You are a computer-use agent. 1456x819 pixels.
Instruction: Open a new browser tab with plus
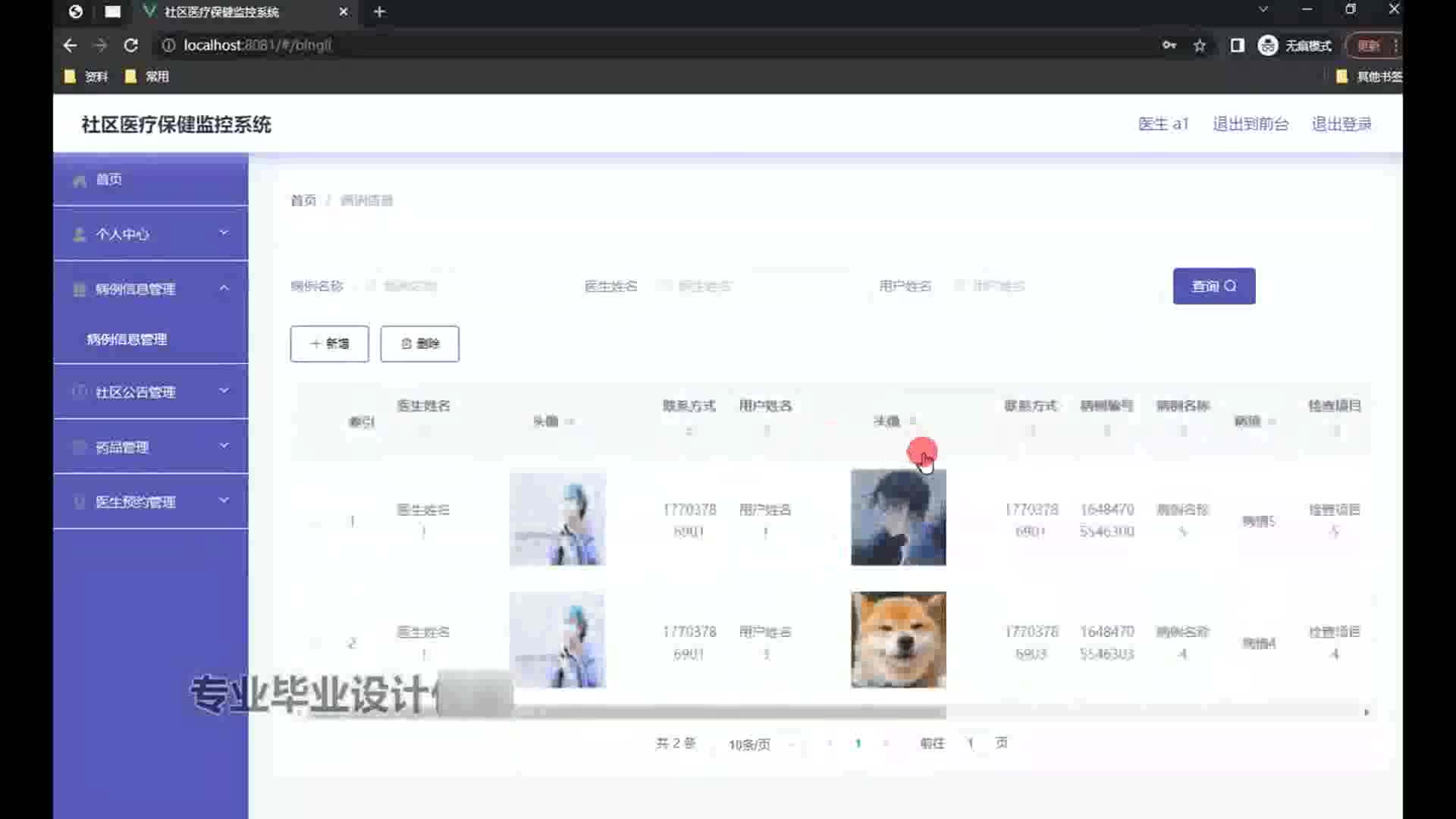pos(380,11)
